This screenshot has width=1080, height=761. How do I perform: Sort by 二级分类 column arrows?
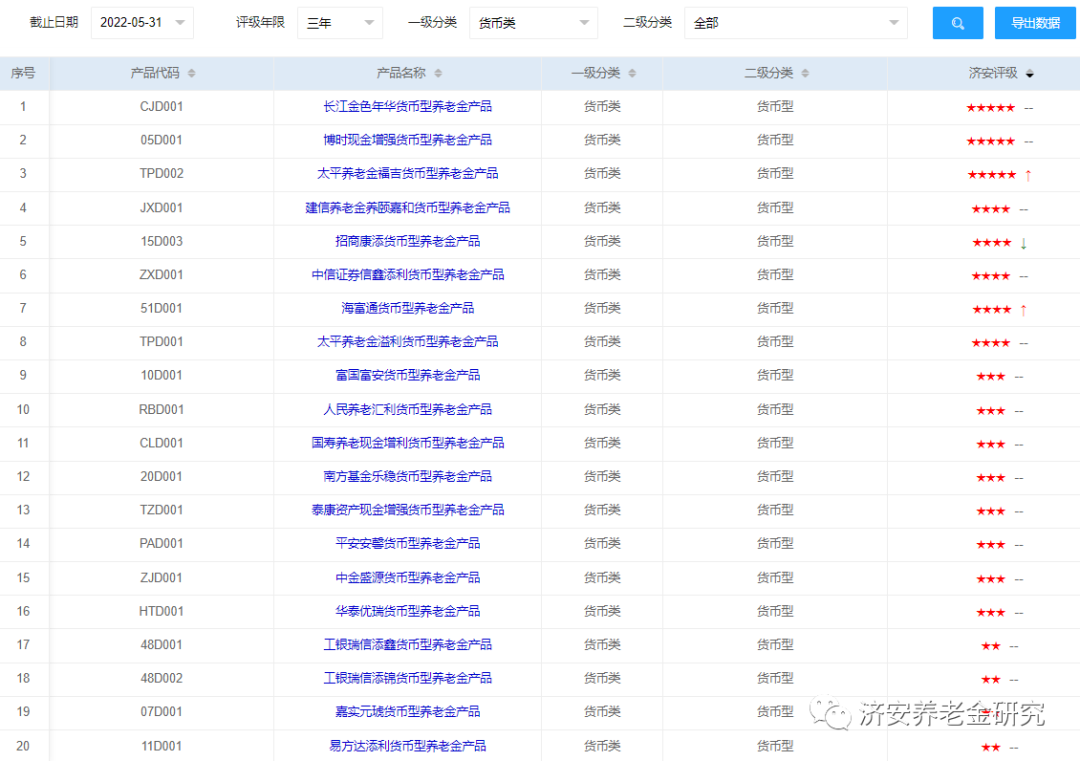coord(805,73)
